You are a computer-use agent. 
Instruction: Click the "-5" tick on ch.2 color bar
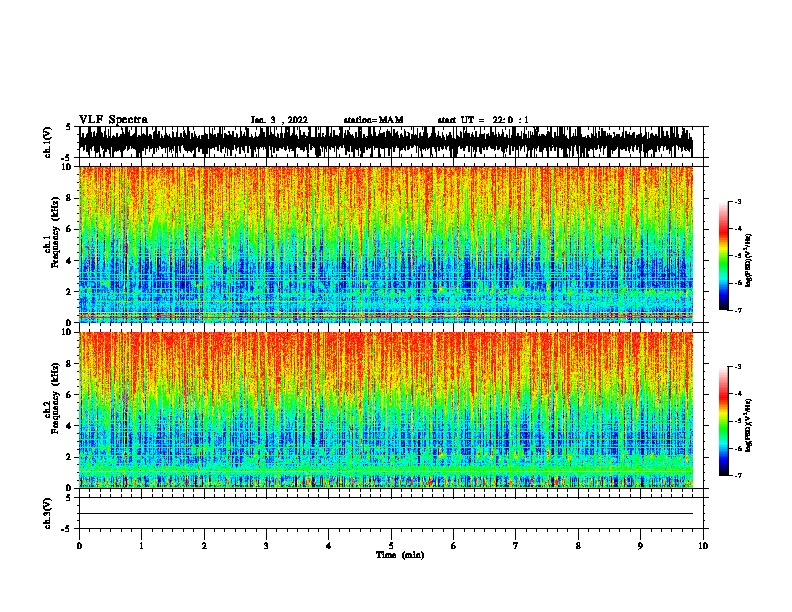(737, 421)
